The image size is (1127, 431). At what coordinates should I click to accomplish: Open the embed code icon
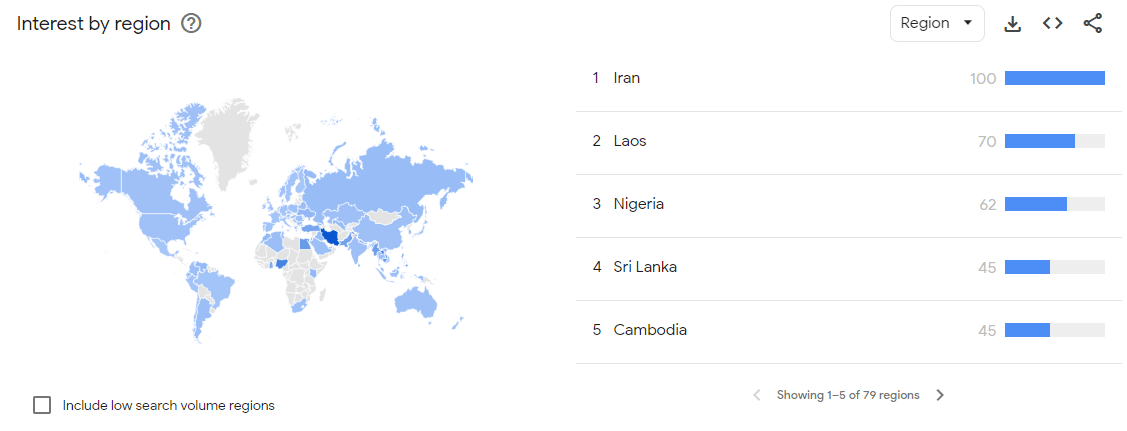click(x=1052, y=24)
